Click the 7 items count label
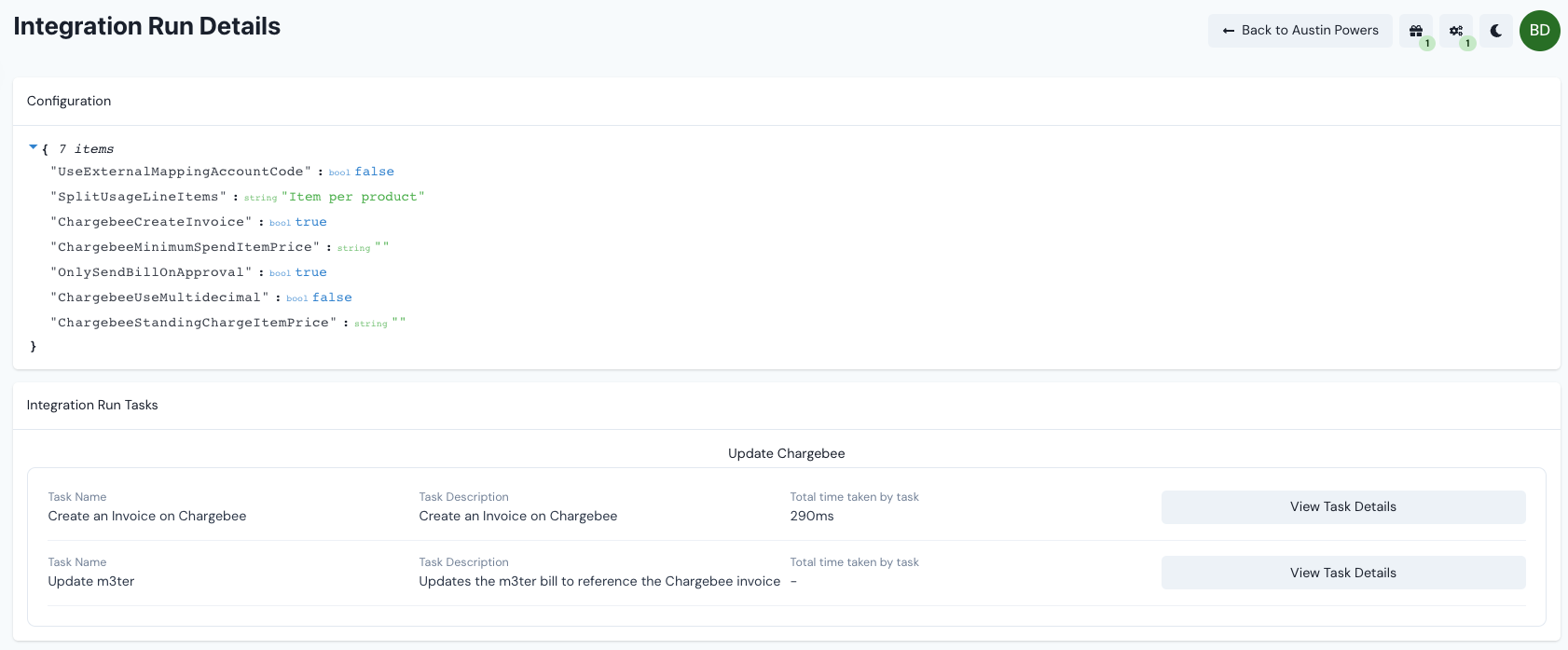 coord(86,149)
